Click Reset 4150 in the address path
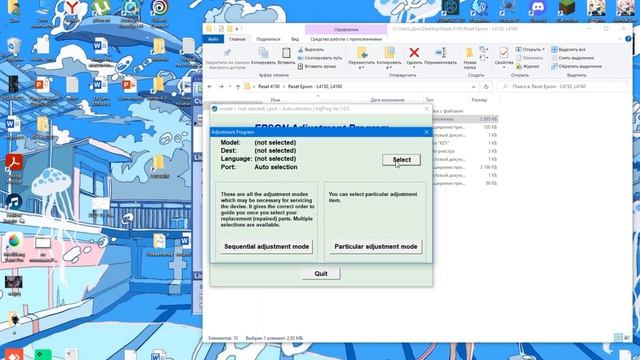This screenshot has height=360, width=640. coord(269,87)
